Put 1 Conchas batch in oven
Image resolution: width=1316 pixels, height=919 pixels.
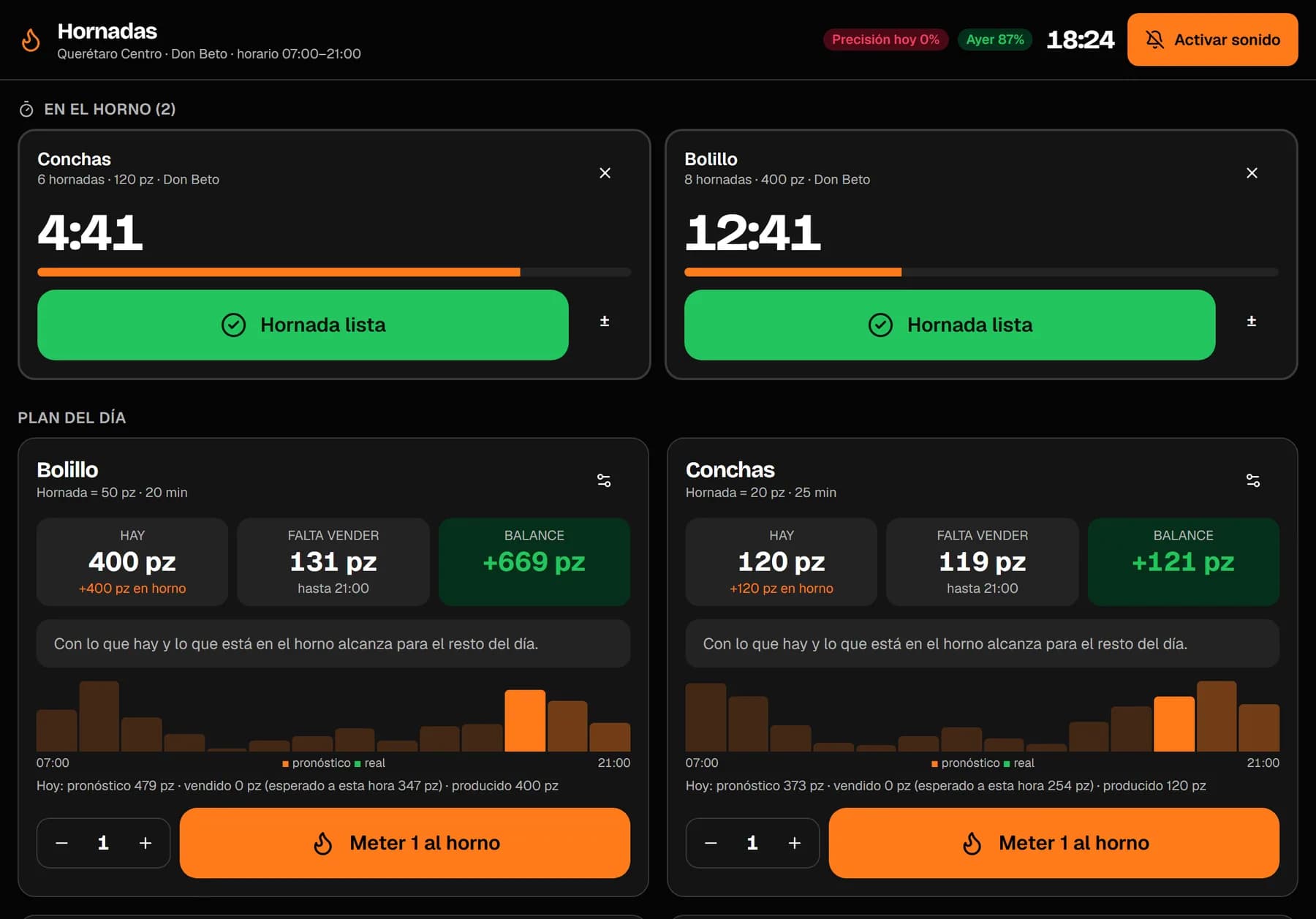point(1054,843)
